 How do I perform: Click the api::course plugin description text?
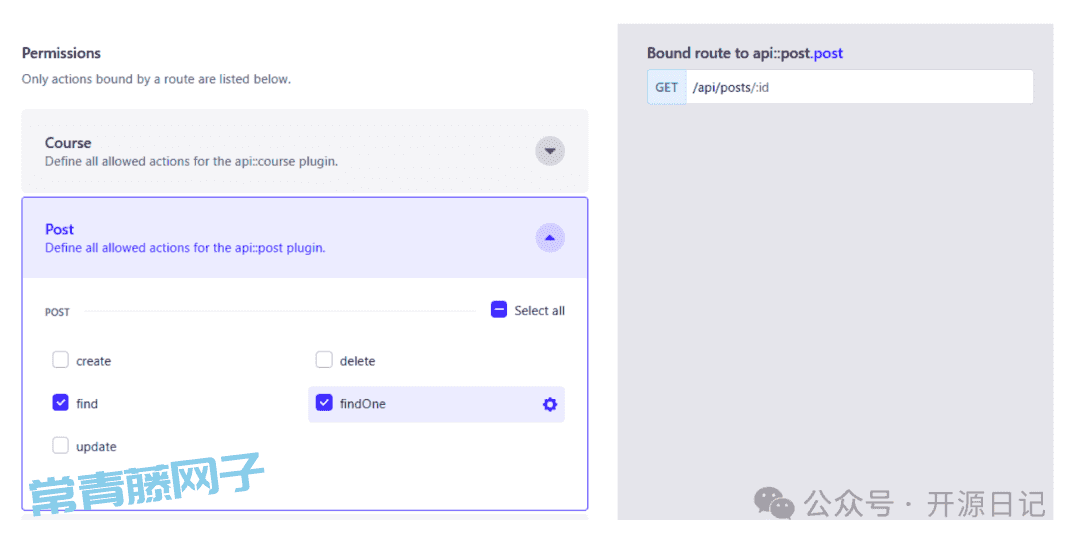tap(191, 161)
